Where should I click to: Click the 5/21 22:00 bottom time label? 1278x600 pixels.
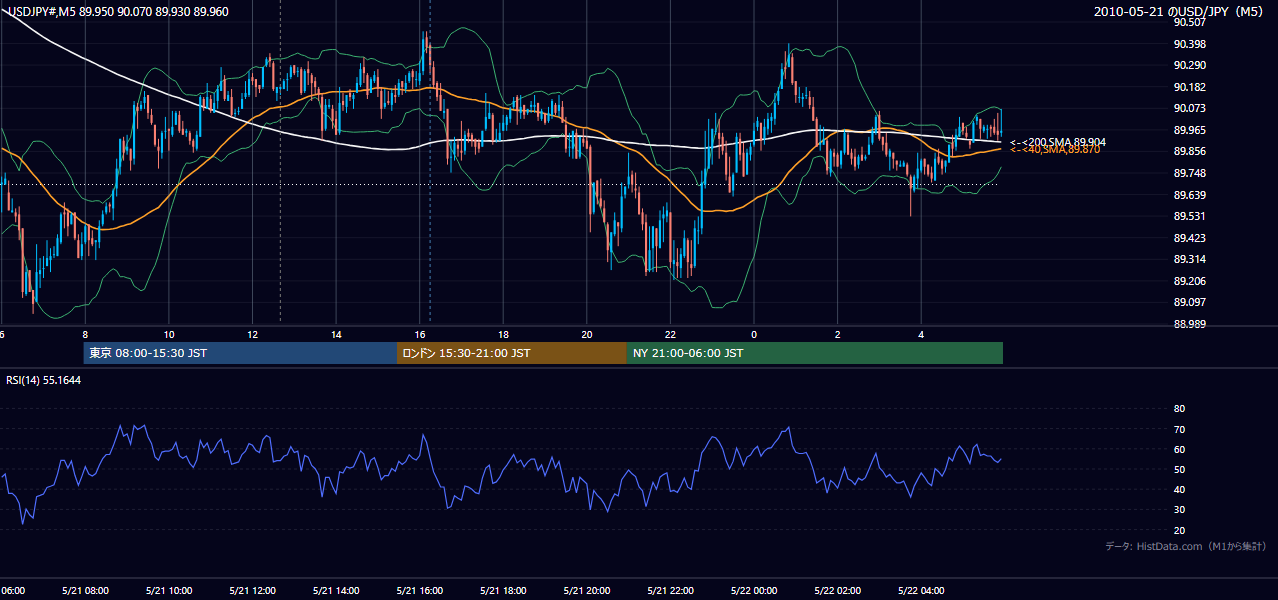tap(670, 591)
